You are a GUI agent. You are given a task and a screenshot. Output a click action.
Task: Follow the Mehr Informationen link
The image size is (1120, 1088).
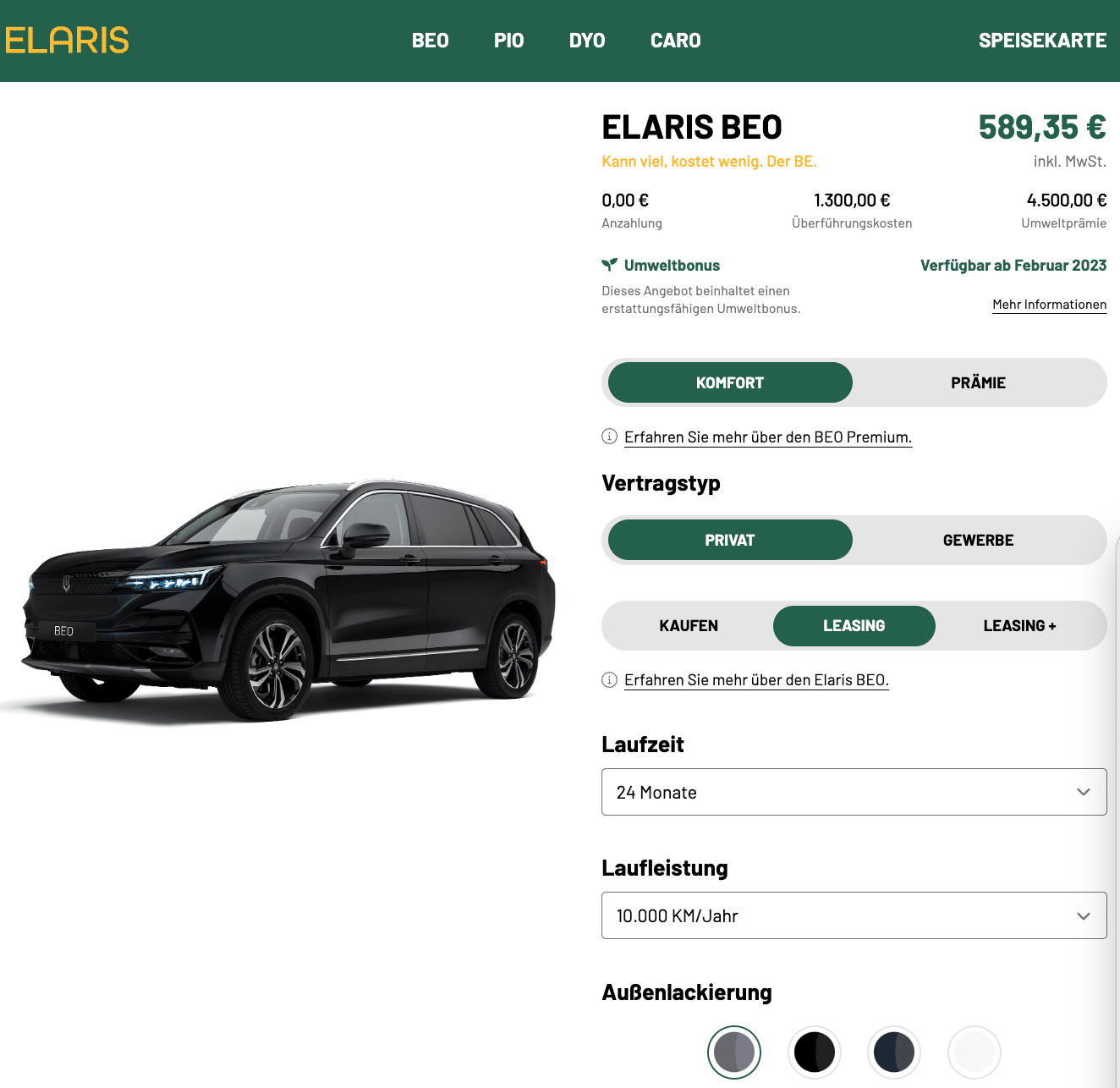(x=1049, y=305)
